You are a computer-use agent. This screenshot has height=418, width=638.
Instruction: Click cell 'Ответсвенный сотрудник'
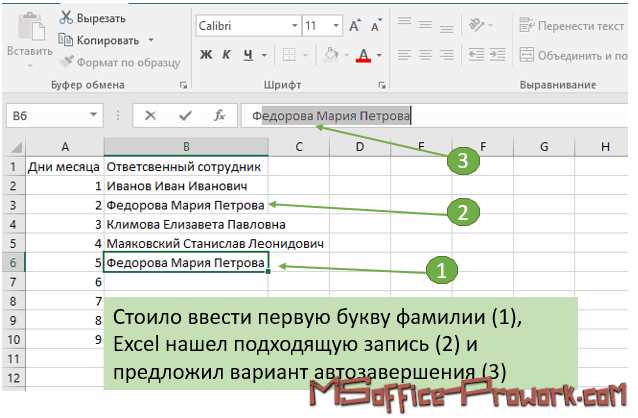click(184, 166)
